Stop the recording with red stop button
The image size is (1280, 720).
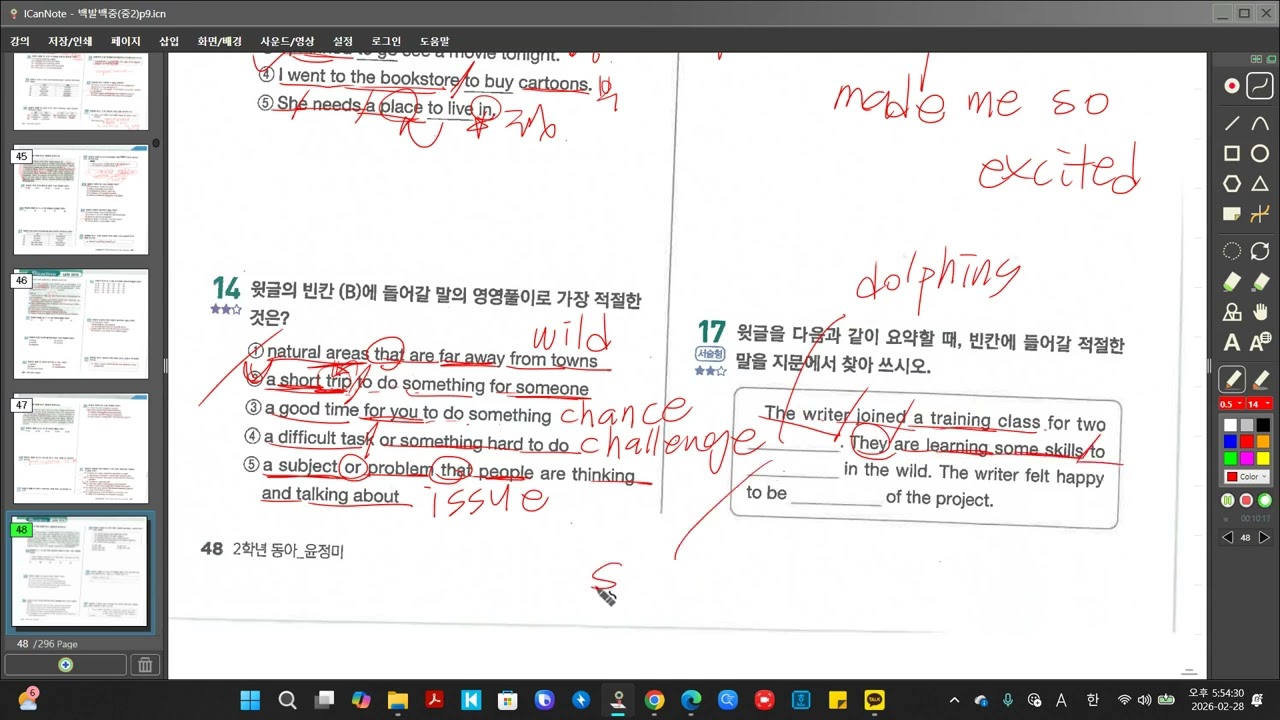(1246, 500)
